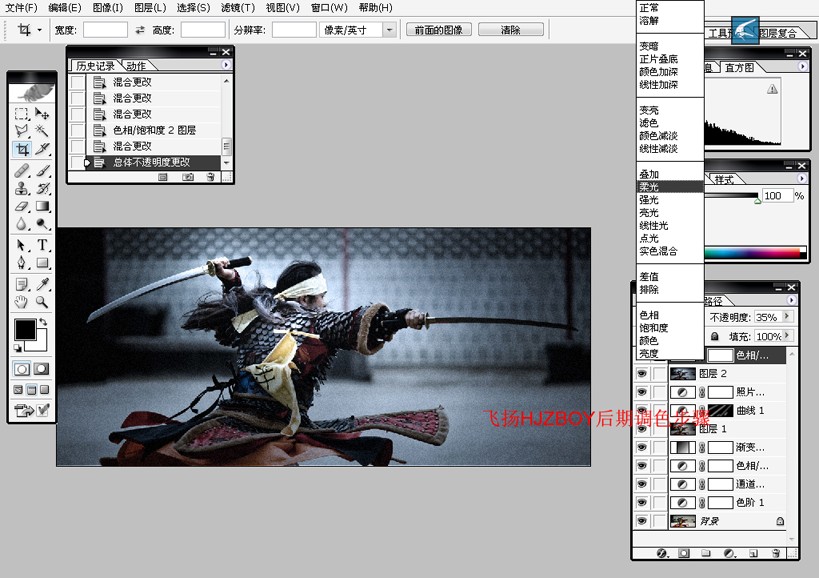Choose 正片叠底 blend mode from list
Screen dimensions: 819x578
pyautogui.click(x=670, y=58)
